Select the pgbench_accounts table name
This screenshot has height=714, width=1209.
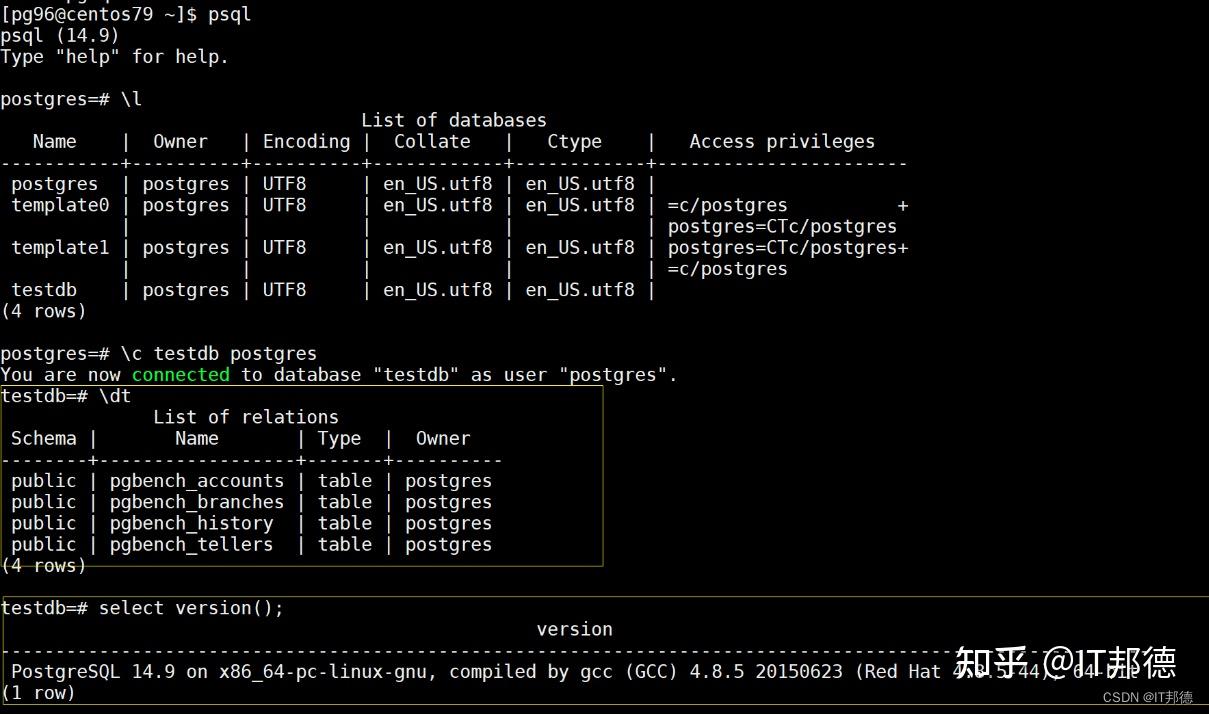(197, 481)
